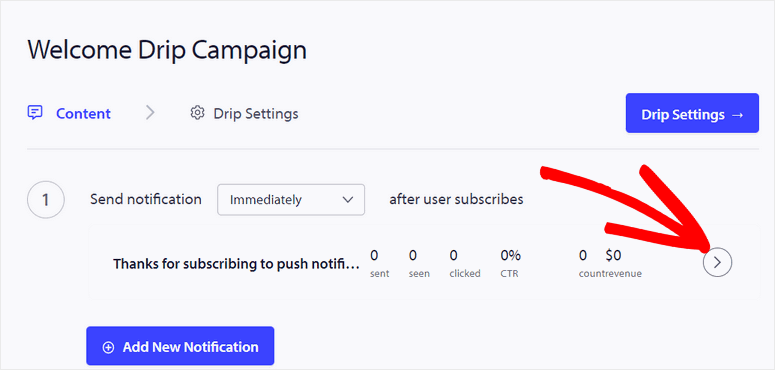Click the Welcome Drip Campaign heading
This screenshot has height=370, width=775.
pyautogui.click(x=167, y=50)
